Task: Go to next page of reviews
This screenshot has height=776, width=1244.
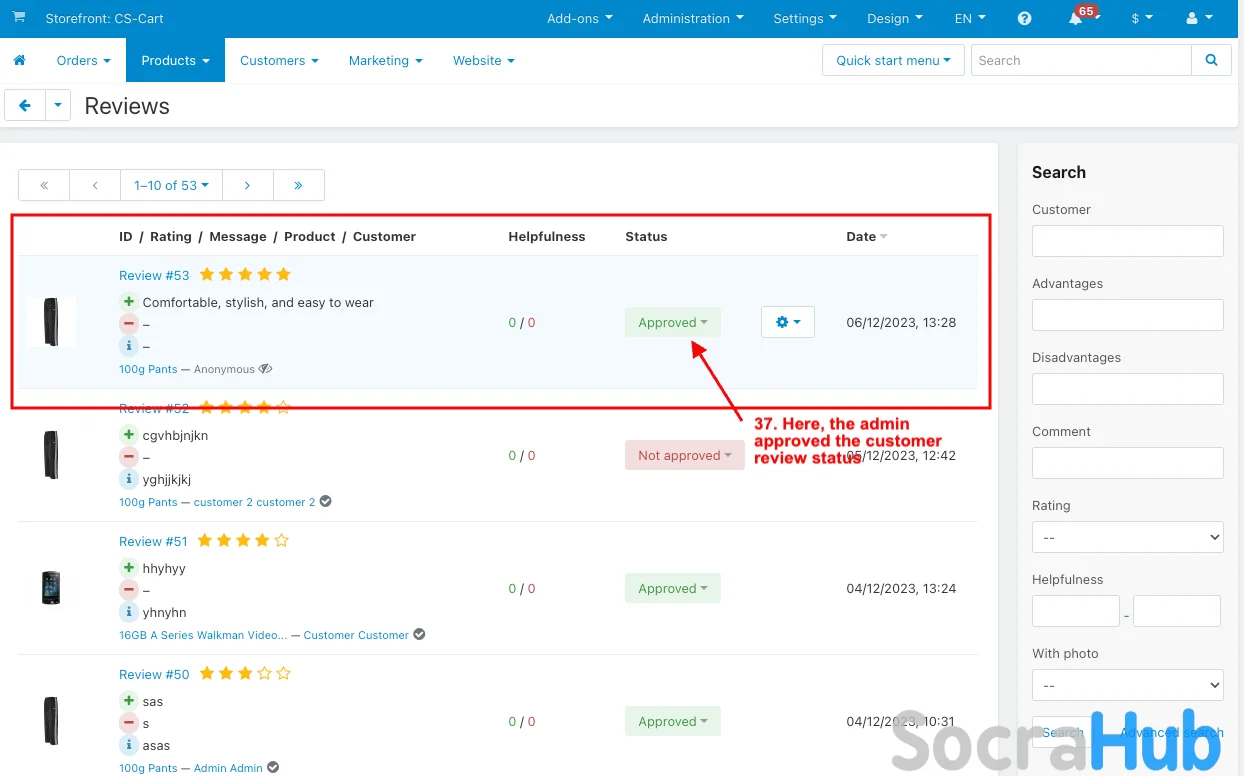Action: point(247,185)
